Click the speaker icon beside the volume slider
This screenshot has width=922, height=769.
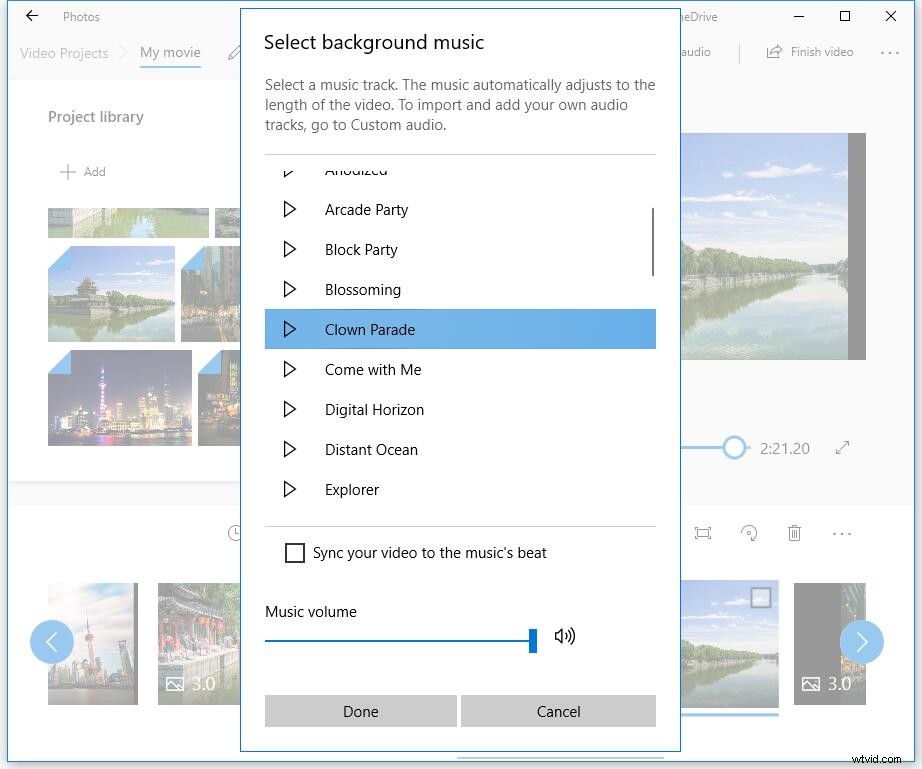tap(564, 636)
